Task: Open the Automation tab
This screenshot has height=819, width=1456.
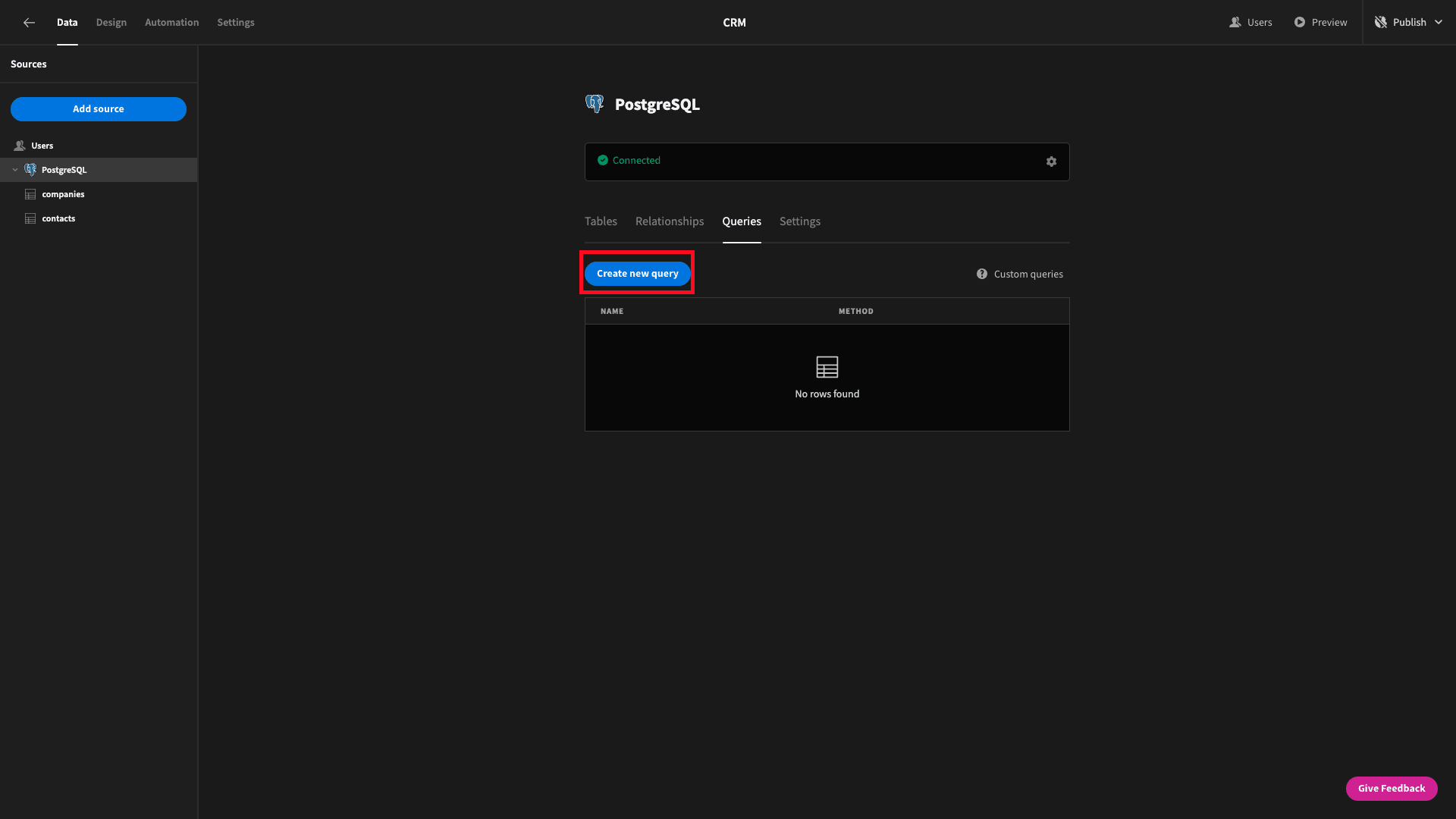Action: (x=172, y=22)
